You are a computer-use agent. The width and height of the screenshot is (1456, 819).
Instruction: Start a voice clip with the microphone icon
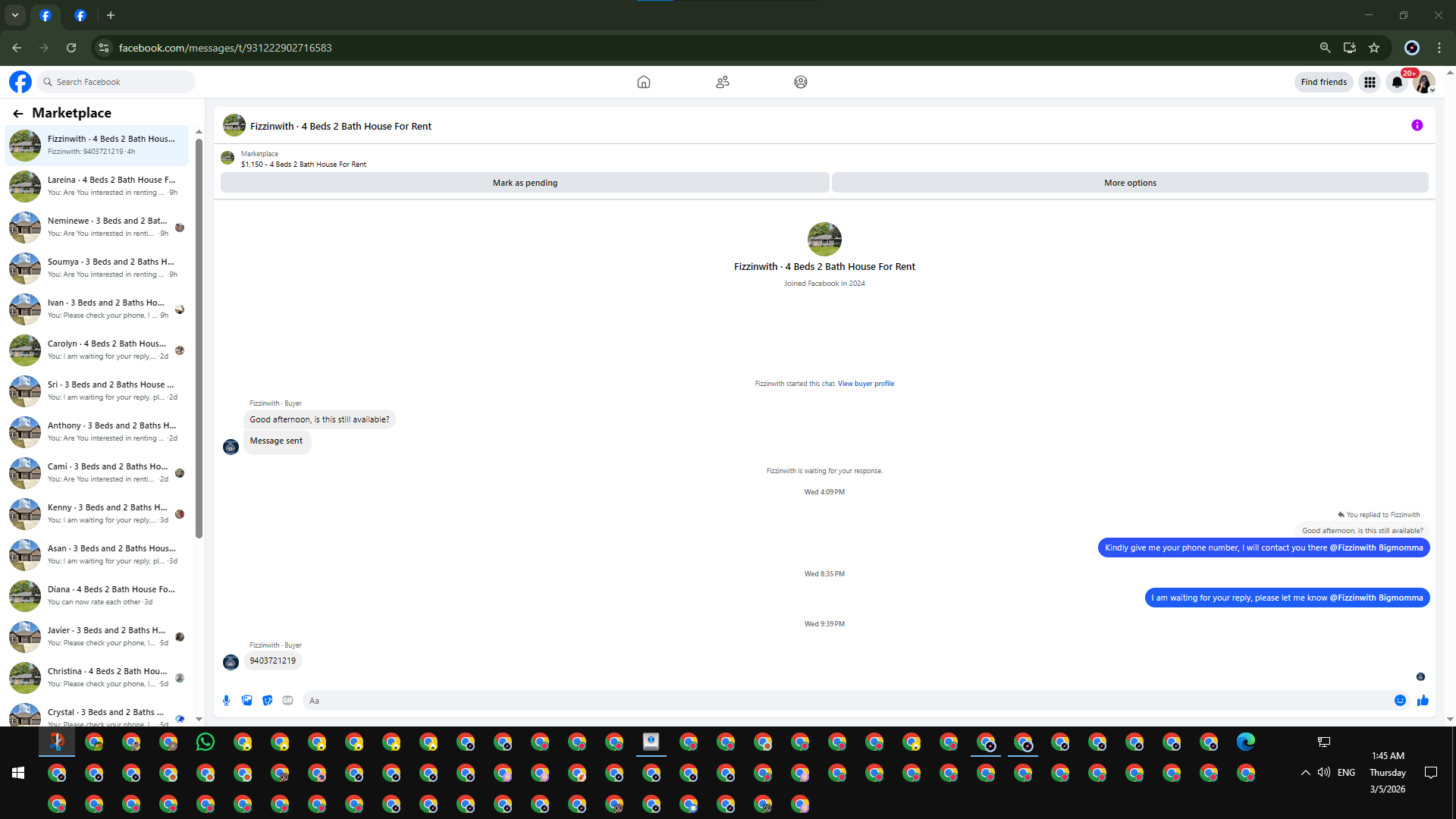(226, 701)
